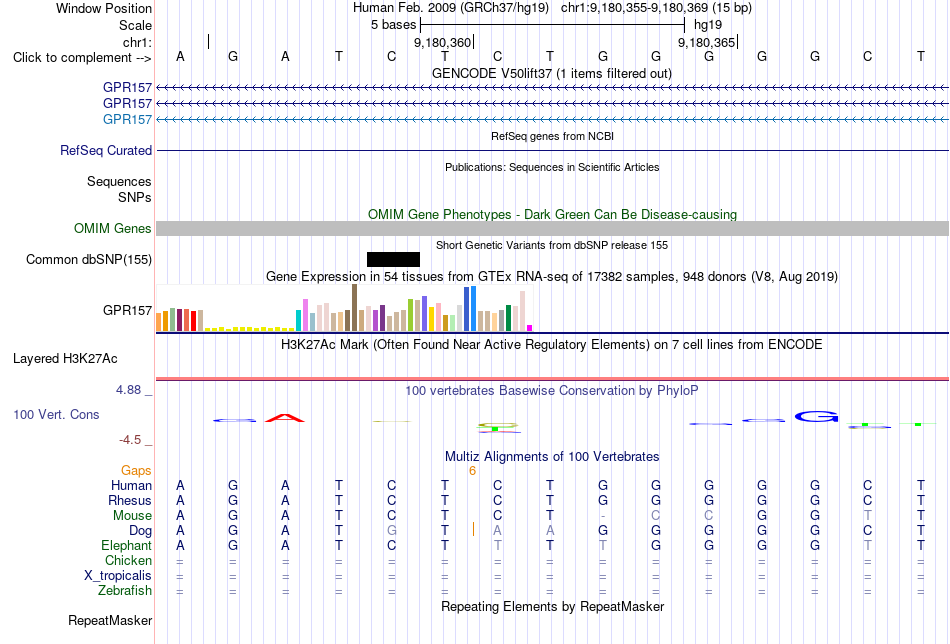This screenshot has width=950, height=644.
Task: Open the H3K27Ac Mark track title
Action: click(x=552, y=345)
